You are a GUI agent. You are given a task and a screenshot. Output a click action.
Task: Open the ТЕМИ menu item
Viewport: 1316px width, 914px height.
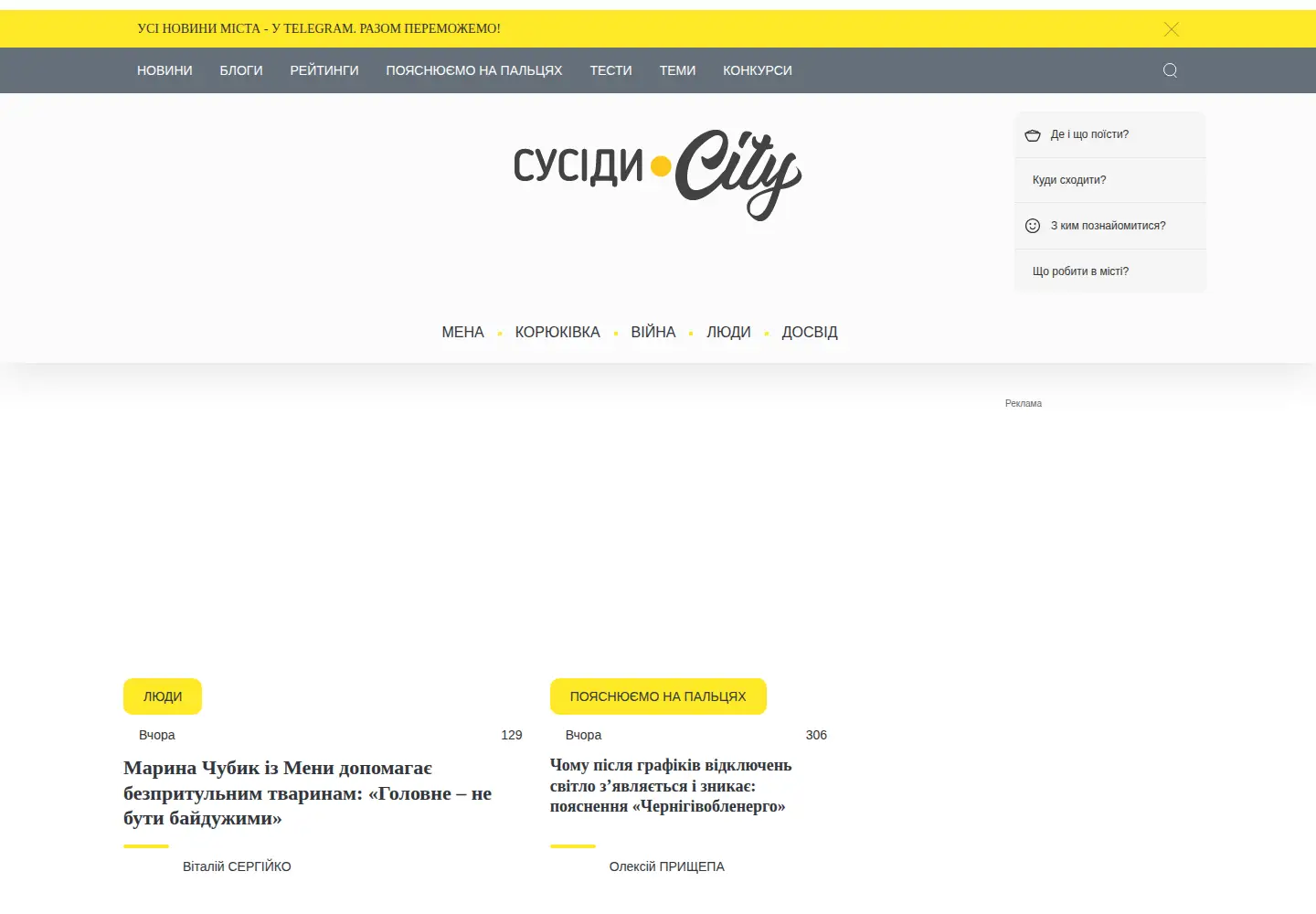tap(677, 70)
